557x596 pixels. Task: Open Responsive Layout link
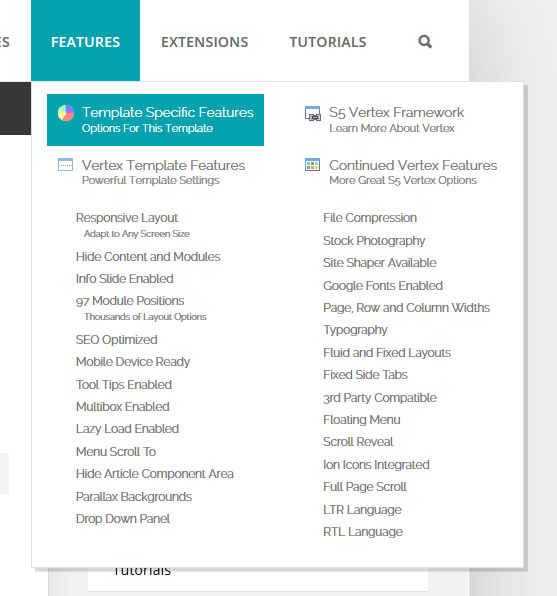[127, 218]
